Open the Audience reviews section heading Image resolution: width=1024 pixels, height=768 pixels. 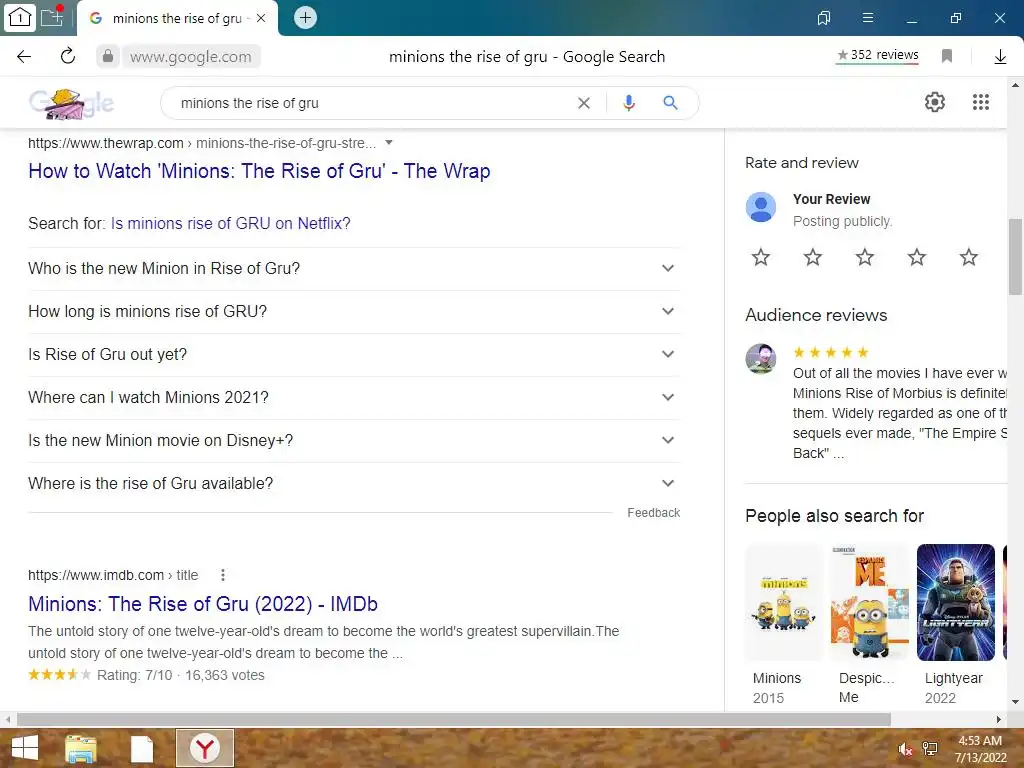pyautogui.click(x=816, y=315)
